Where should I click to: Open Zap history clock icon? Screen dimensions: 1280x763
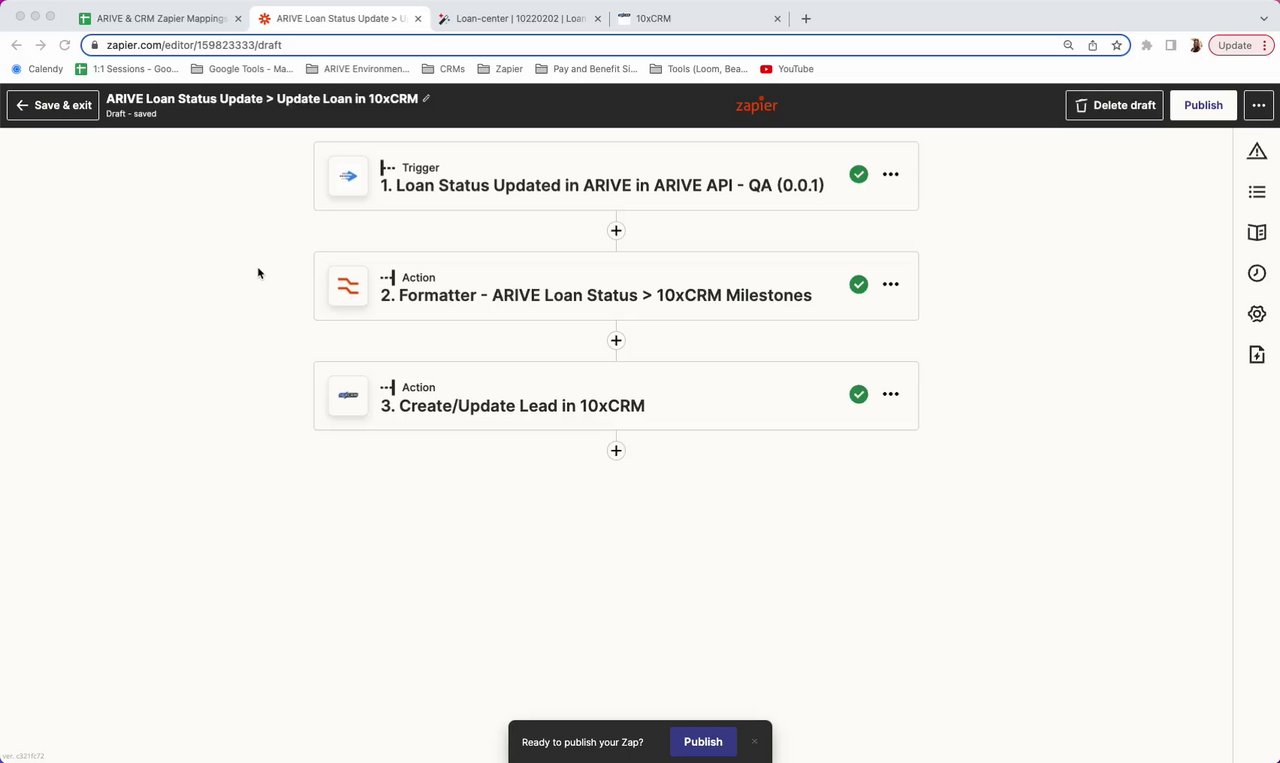[1257, 273]
